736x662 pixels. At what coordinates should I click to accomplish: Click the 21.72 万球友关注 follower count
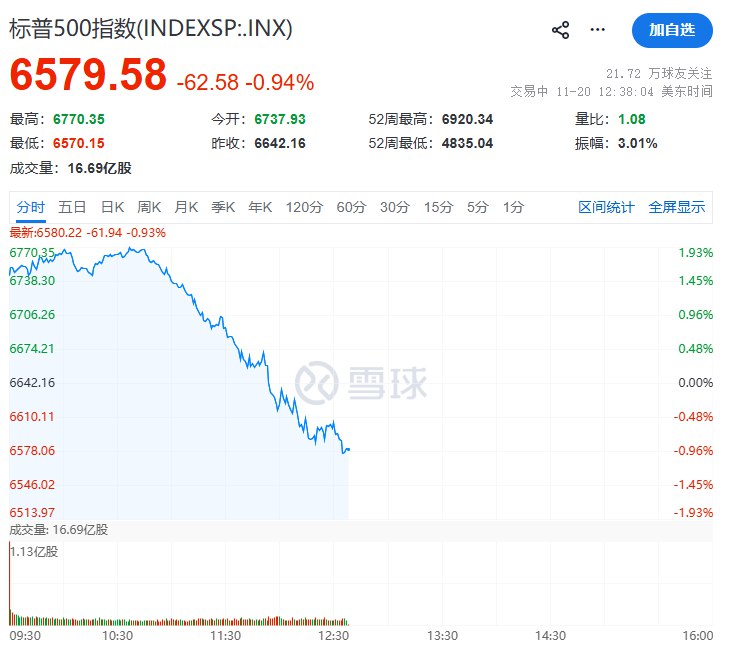tap(659, 74)
